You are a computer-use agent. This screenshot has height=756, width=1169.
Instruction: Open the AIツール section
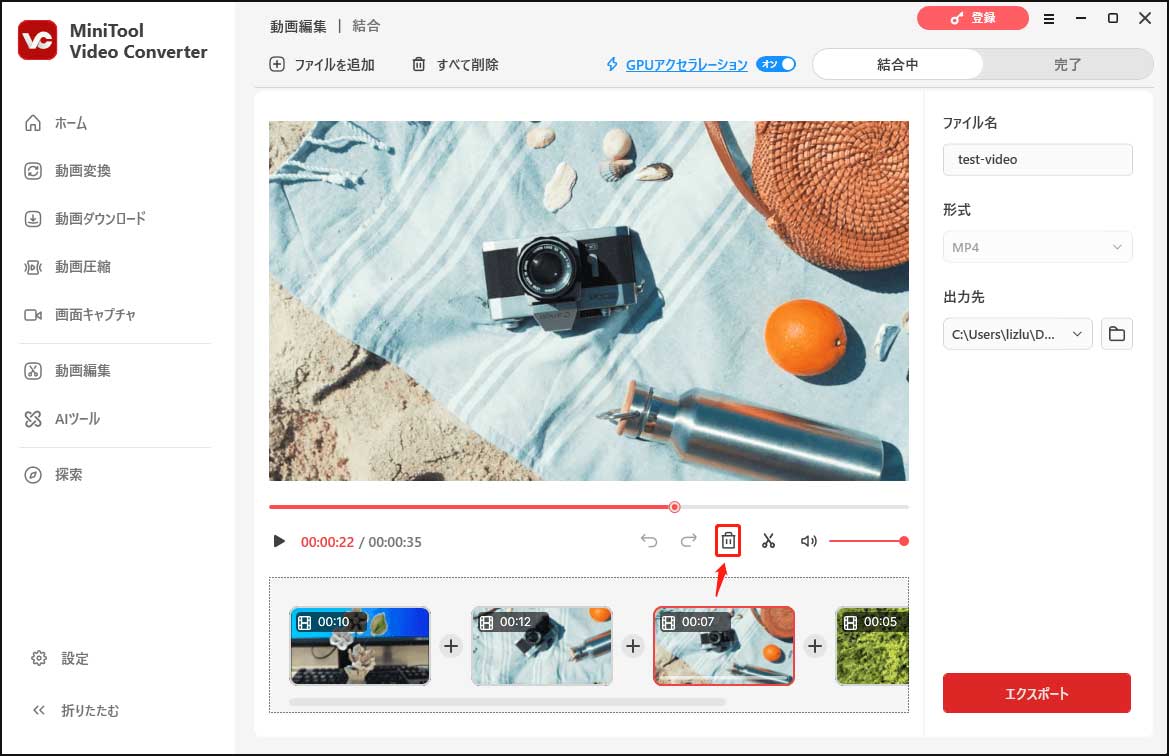(x=63, y=419)
